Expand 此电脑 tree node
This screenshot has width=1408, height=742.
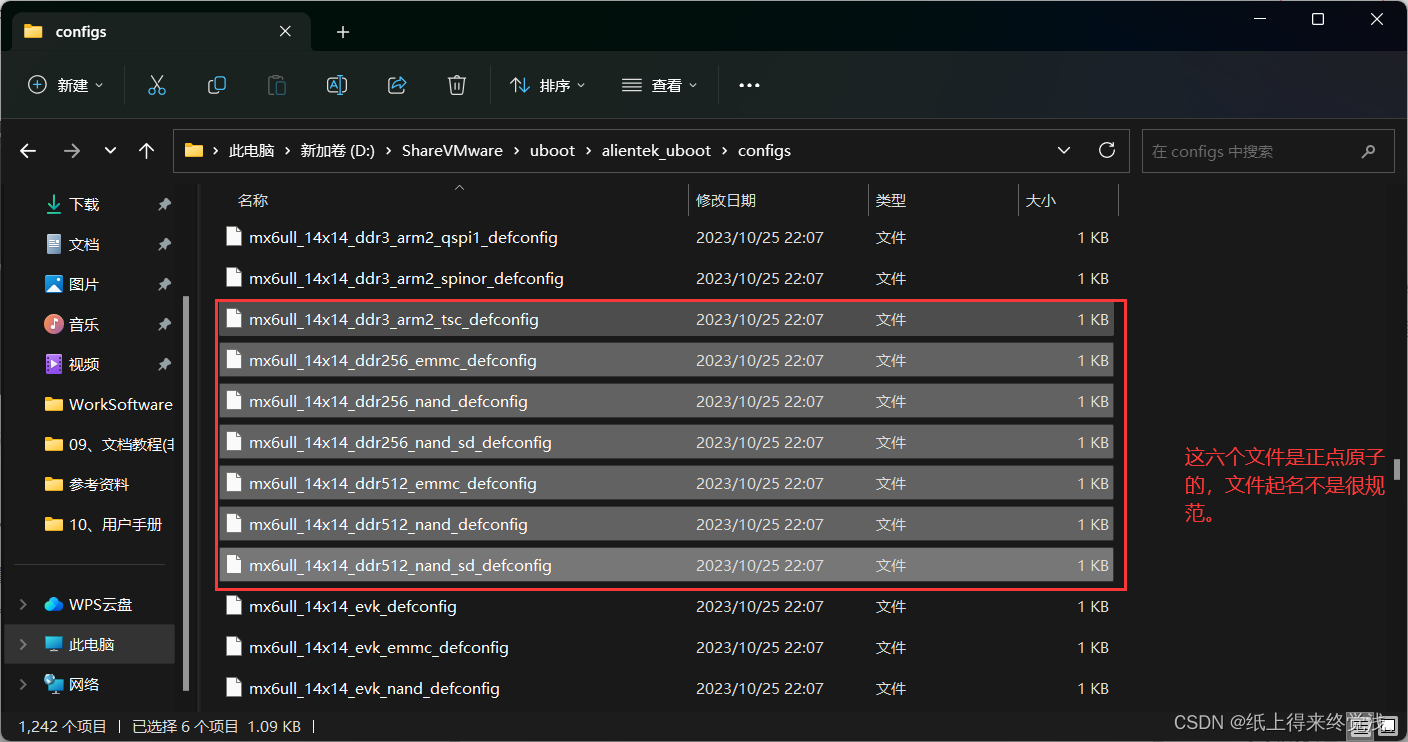tap(23, 644)
